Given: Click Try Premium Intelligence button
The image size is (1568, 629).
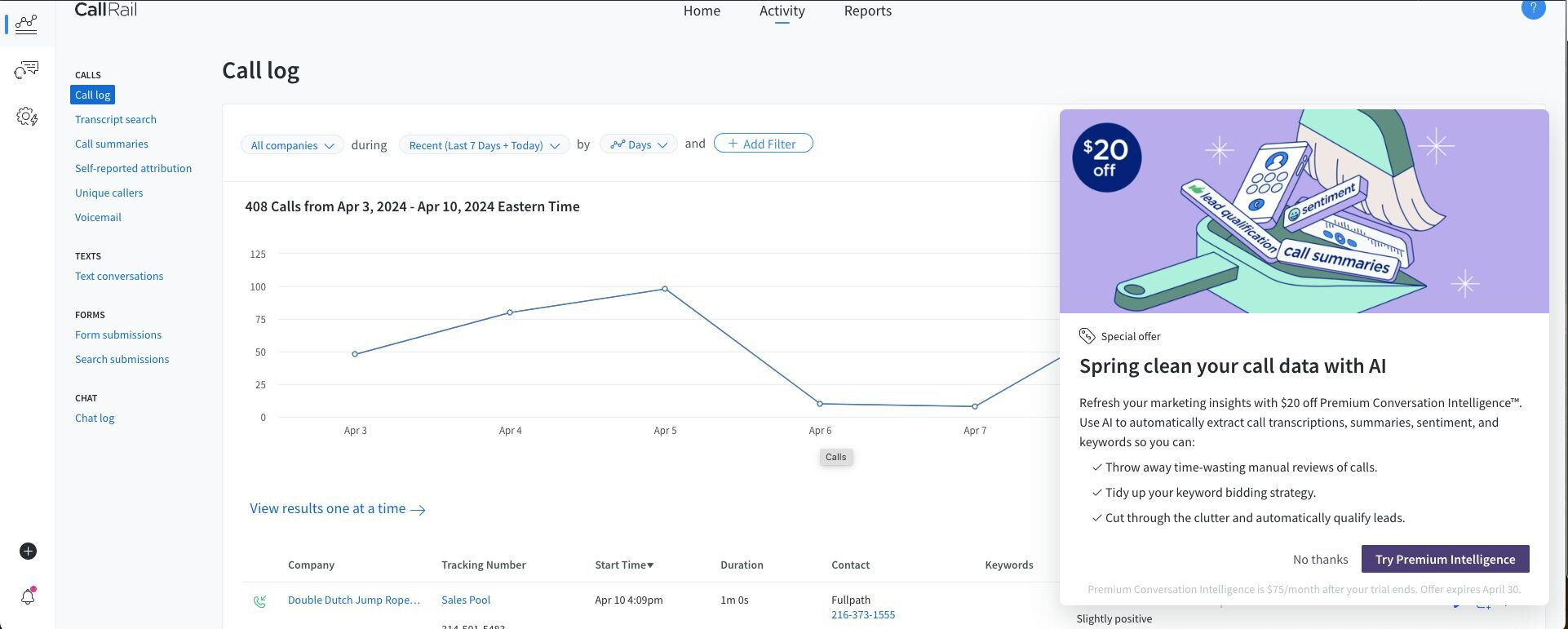Looking at the screenshot, I should [x=1445, y=559].
